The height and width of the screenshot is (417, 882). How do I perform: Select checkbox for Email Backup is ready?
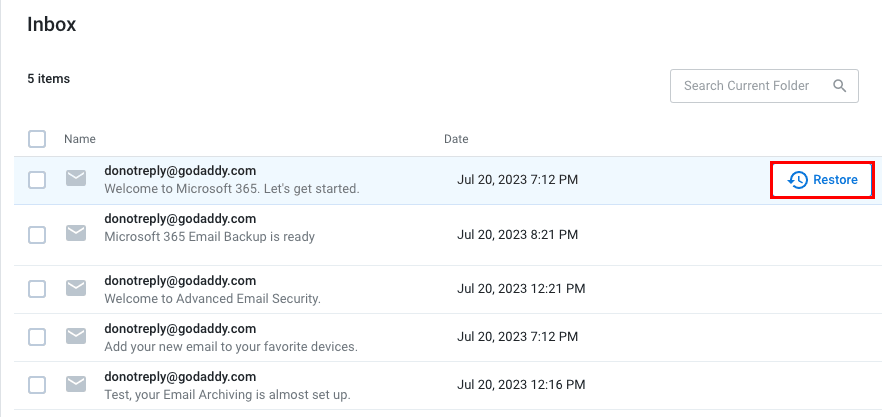click(37, 235)
